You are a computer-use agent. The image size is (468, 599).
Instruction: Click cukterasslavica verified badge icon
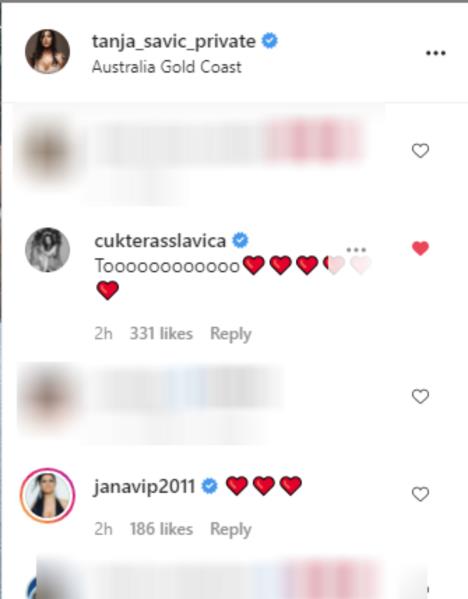tap(240, 240)
